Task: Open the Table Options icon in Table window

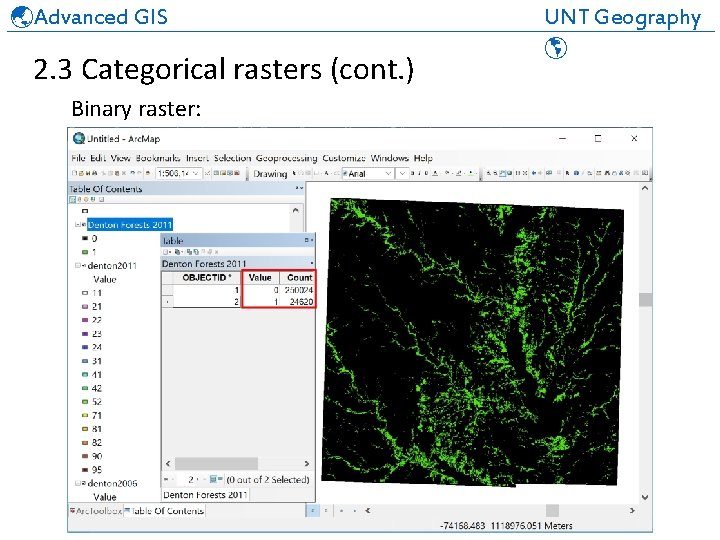Action: coord(166,252)
